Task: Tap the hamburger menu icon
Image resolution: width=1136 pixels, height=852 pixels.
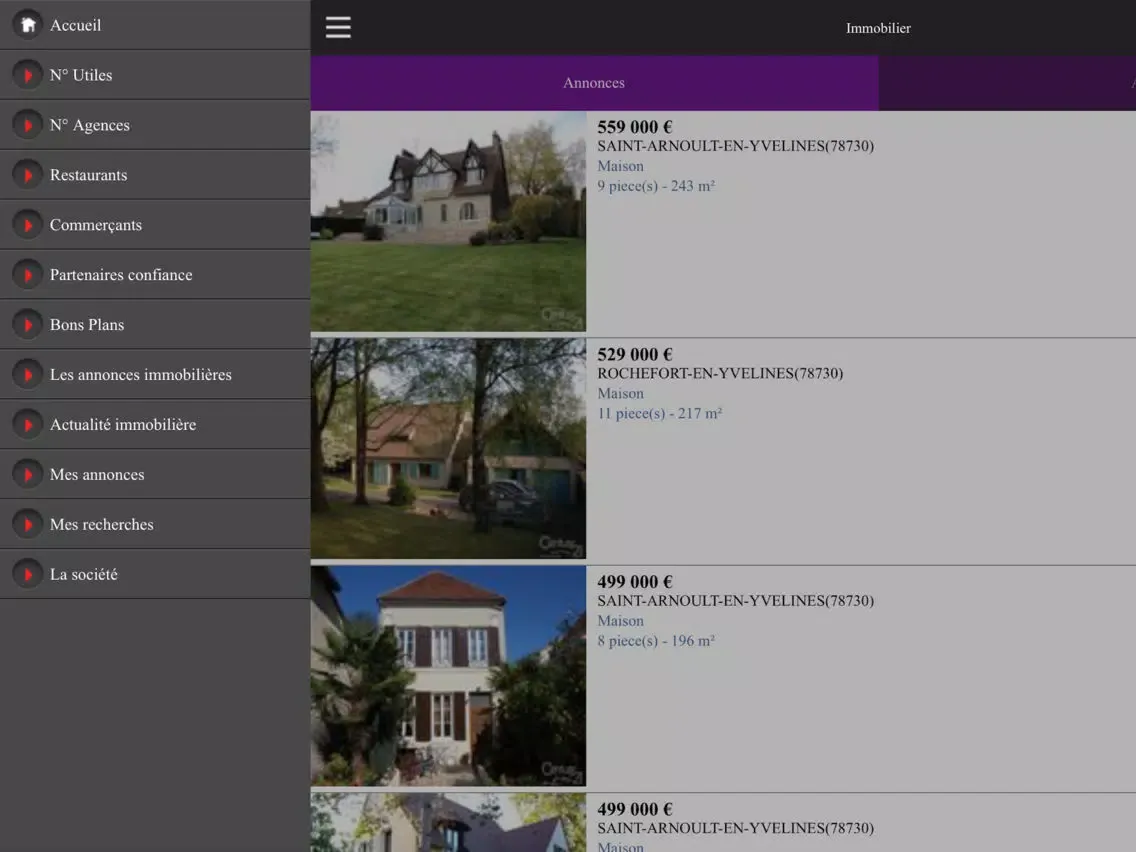Action: click(x=338, y=28)
